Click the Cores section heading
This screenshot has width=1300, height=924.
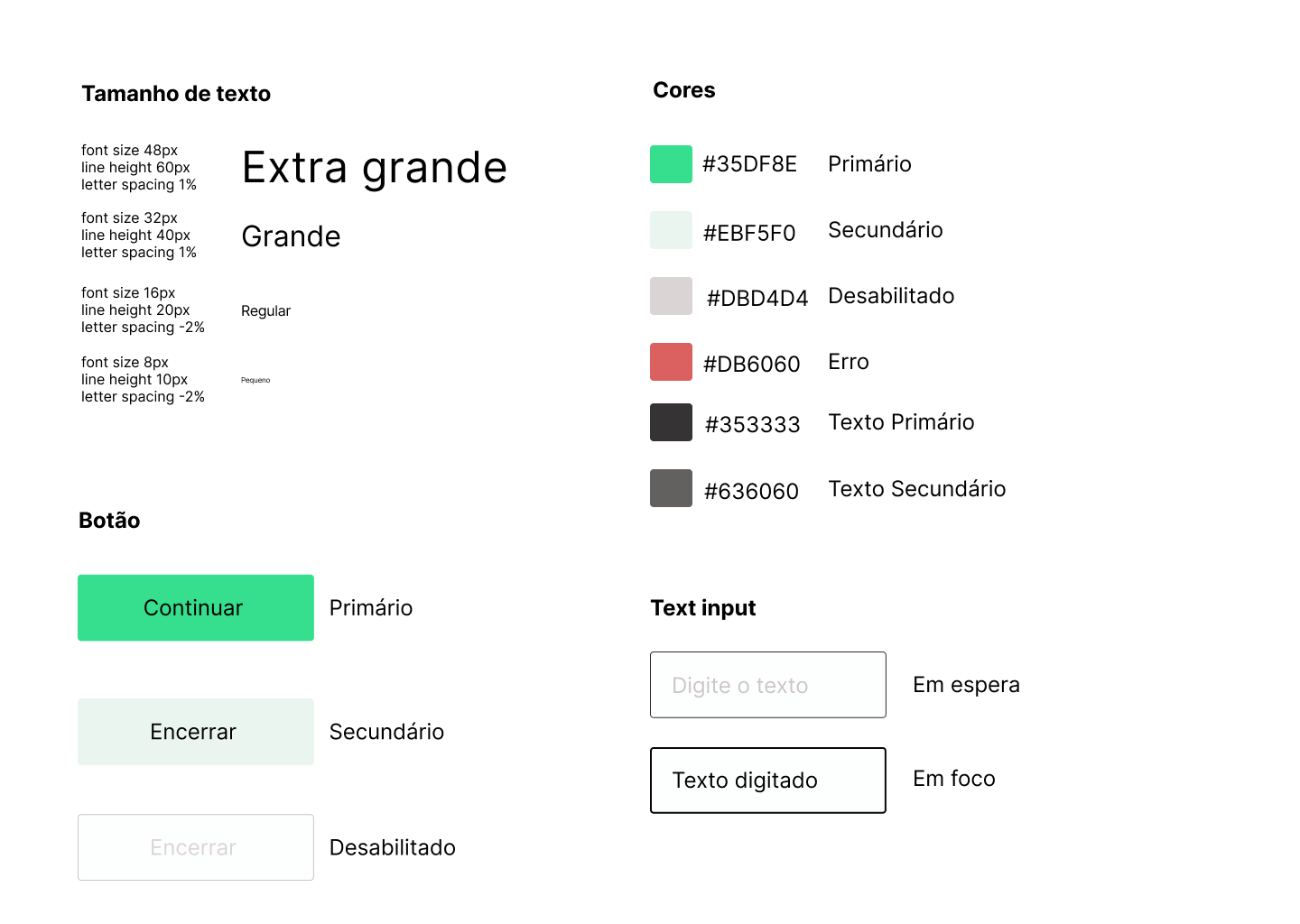point(683,89)
